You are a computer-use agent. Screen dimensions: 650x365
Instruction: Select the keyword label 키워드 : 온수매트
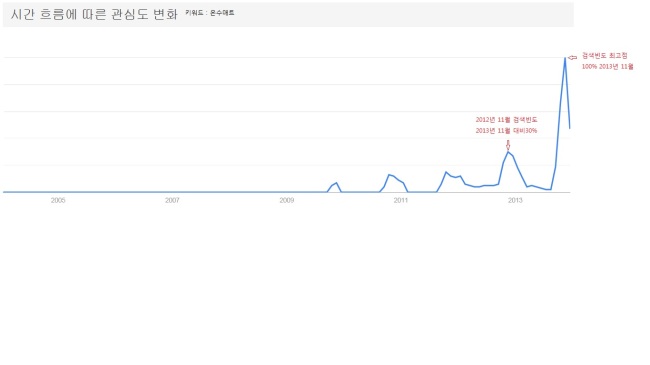pyautogui.click(x=210, y=13)
